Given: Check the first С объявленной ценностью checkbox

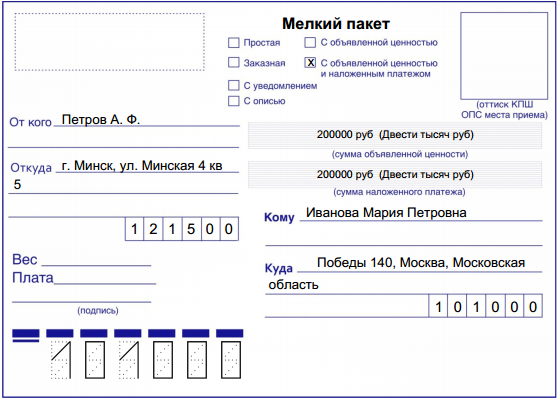Looking at the screenshot, I should coord(310,43).
